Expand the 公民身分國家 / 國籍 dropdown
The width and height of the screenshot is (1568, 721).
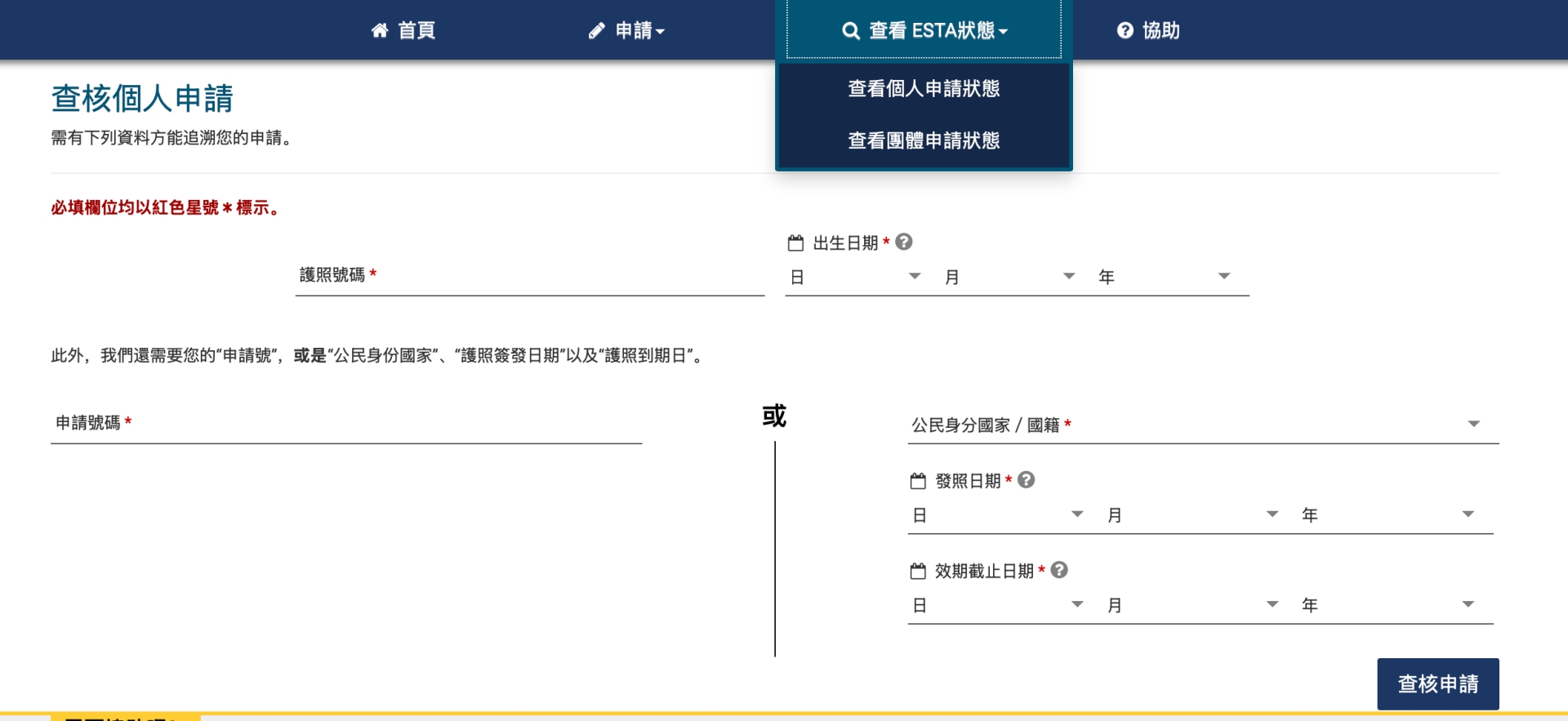point(1203,425)
